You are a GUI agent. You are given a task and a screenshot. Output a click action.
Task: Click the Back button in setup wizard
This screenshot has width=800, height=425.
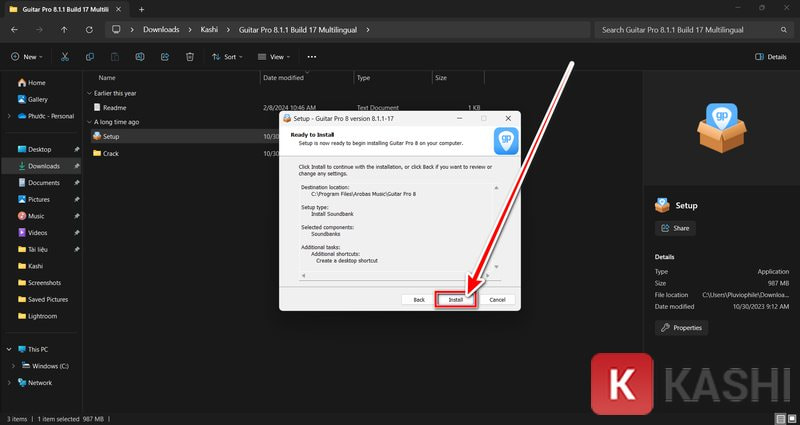(x=419, y=299)
